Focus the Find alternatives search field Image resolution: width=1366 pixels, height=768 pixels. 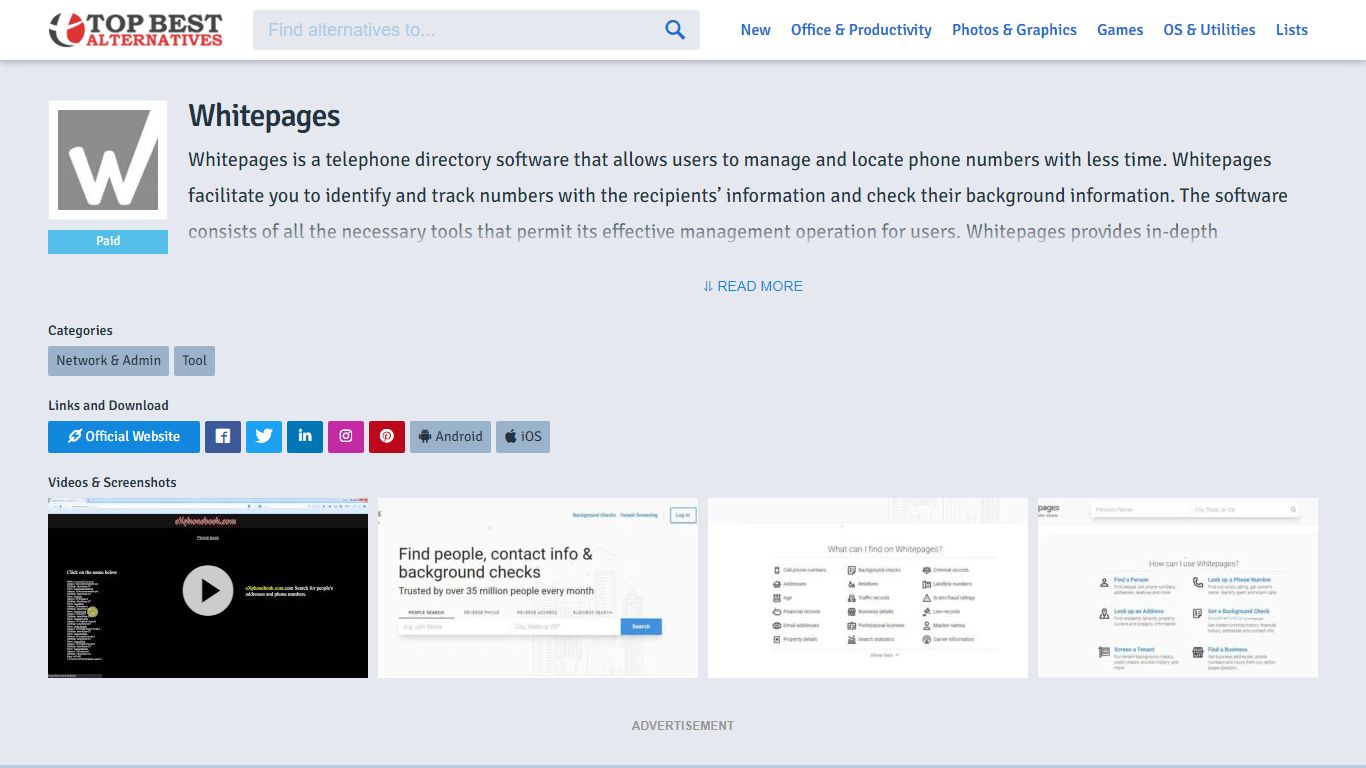click(476, 30)
